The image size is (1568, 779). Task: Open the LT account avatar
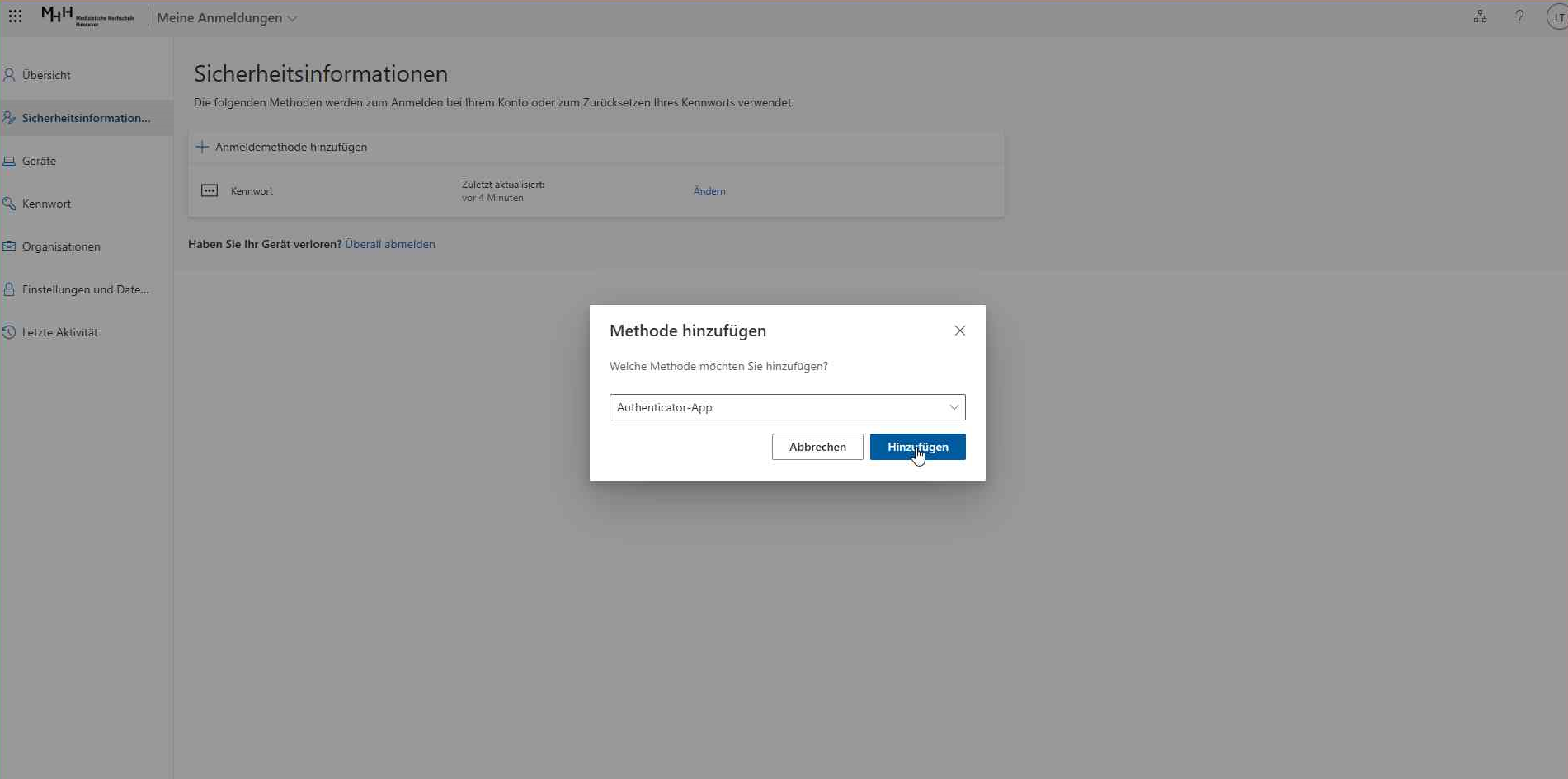coord(1556,17)
